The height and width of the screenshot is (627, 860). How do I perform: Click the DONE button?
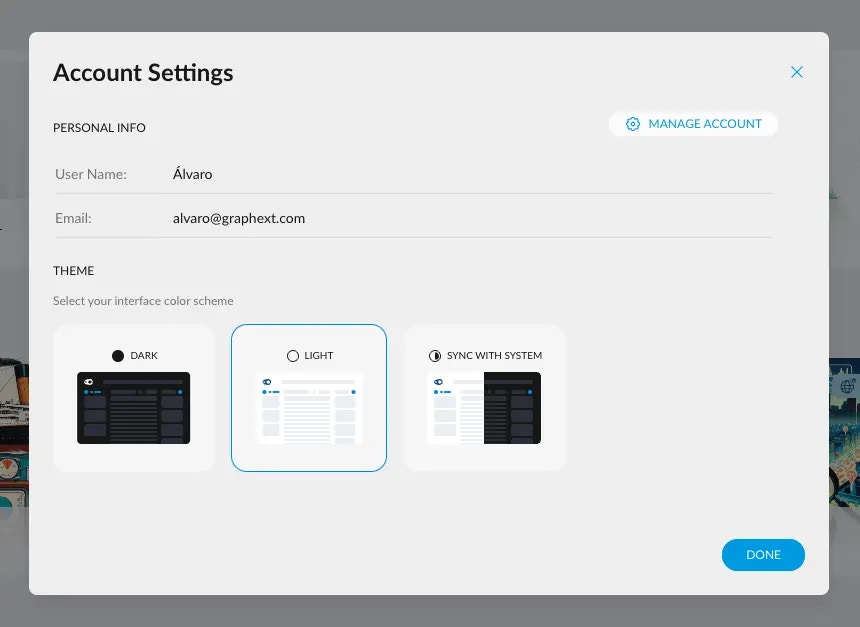(763, 555)
